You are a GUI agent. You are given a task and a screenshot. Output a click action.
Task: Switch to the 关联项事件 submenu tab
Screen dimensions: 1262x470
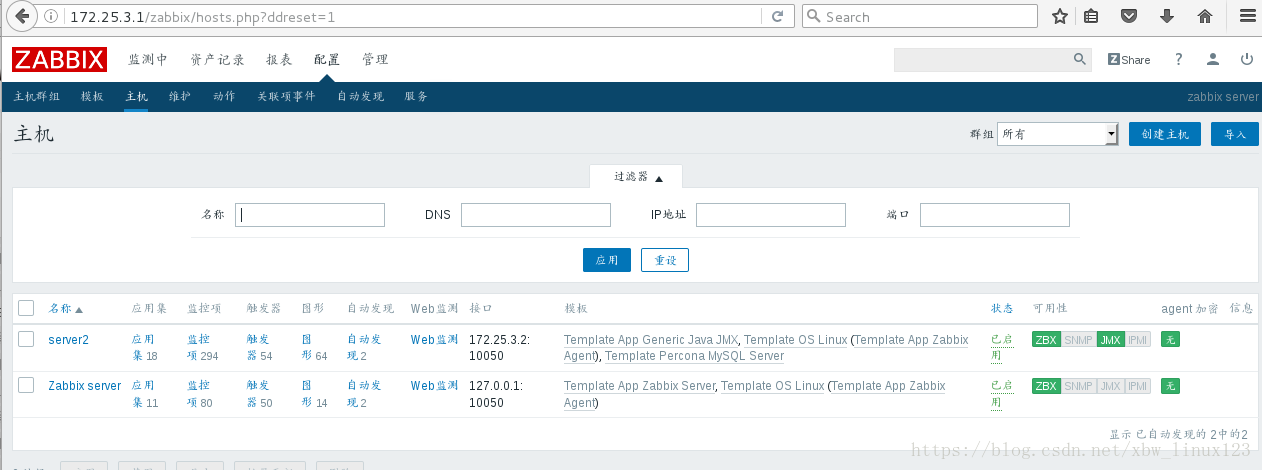pos(286,97)
